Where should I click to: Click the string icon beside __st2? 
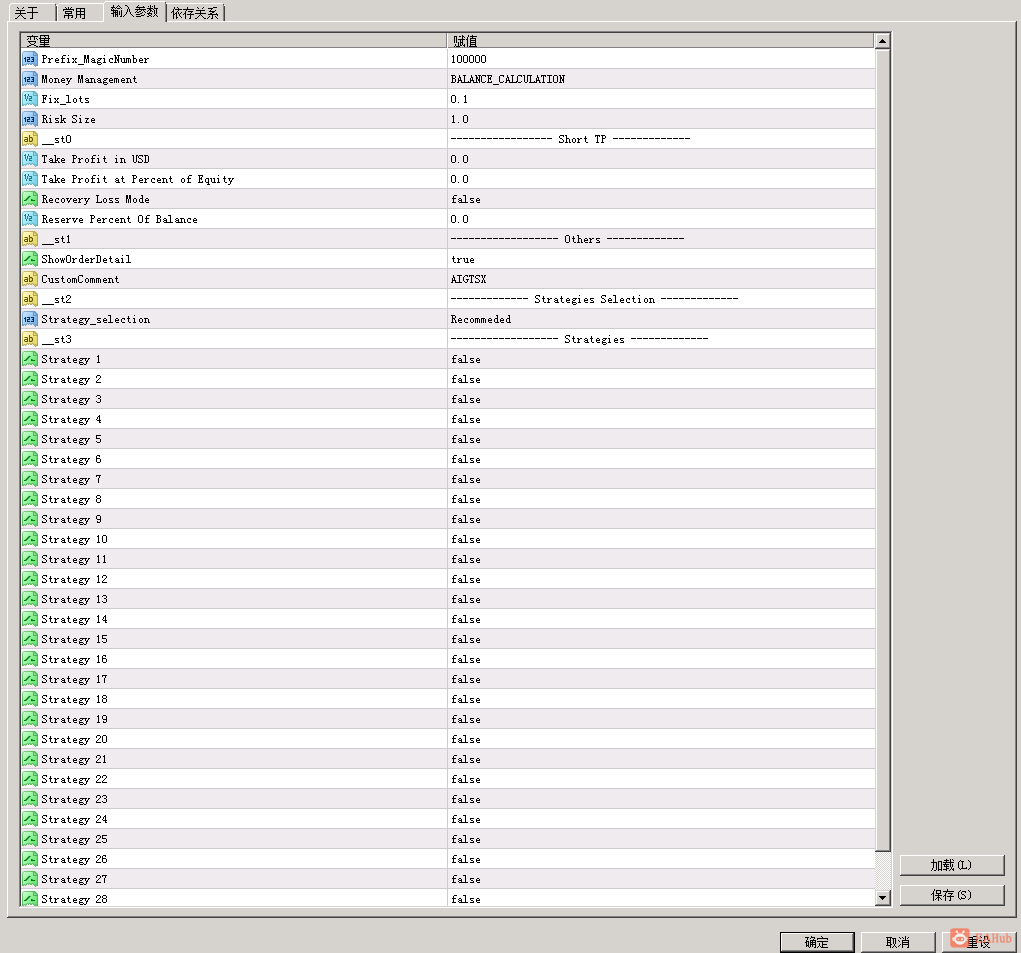coord(30,299)
